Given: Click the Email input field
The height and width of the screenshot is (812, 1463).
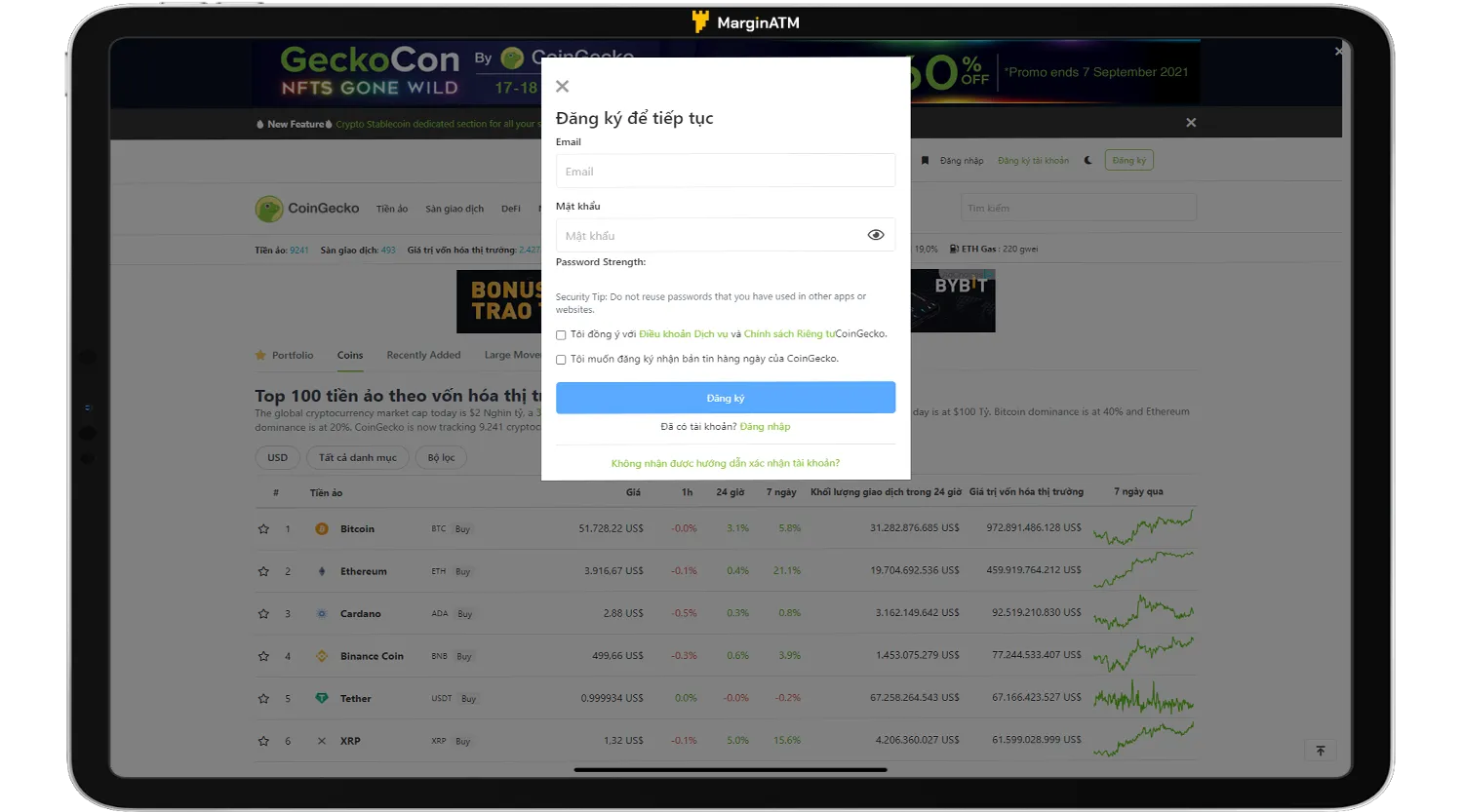Looking at the screenshot, I should coord(726,171).
